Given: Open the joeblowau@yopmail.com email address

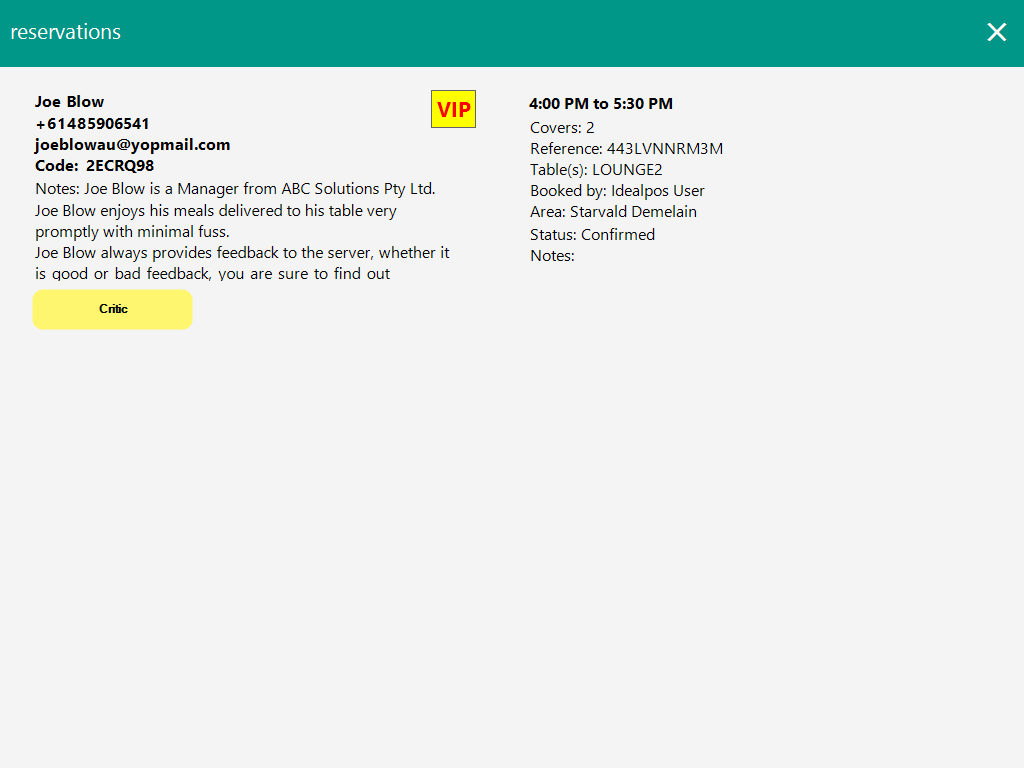Looking at the screenshot, I should pyautogui.click(x=132, y=145).
